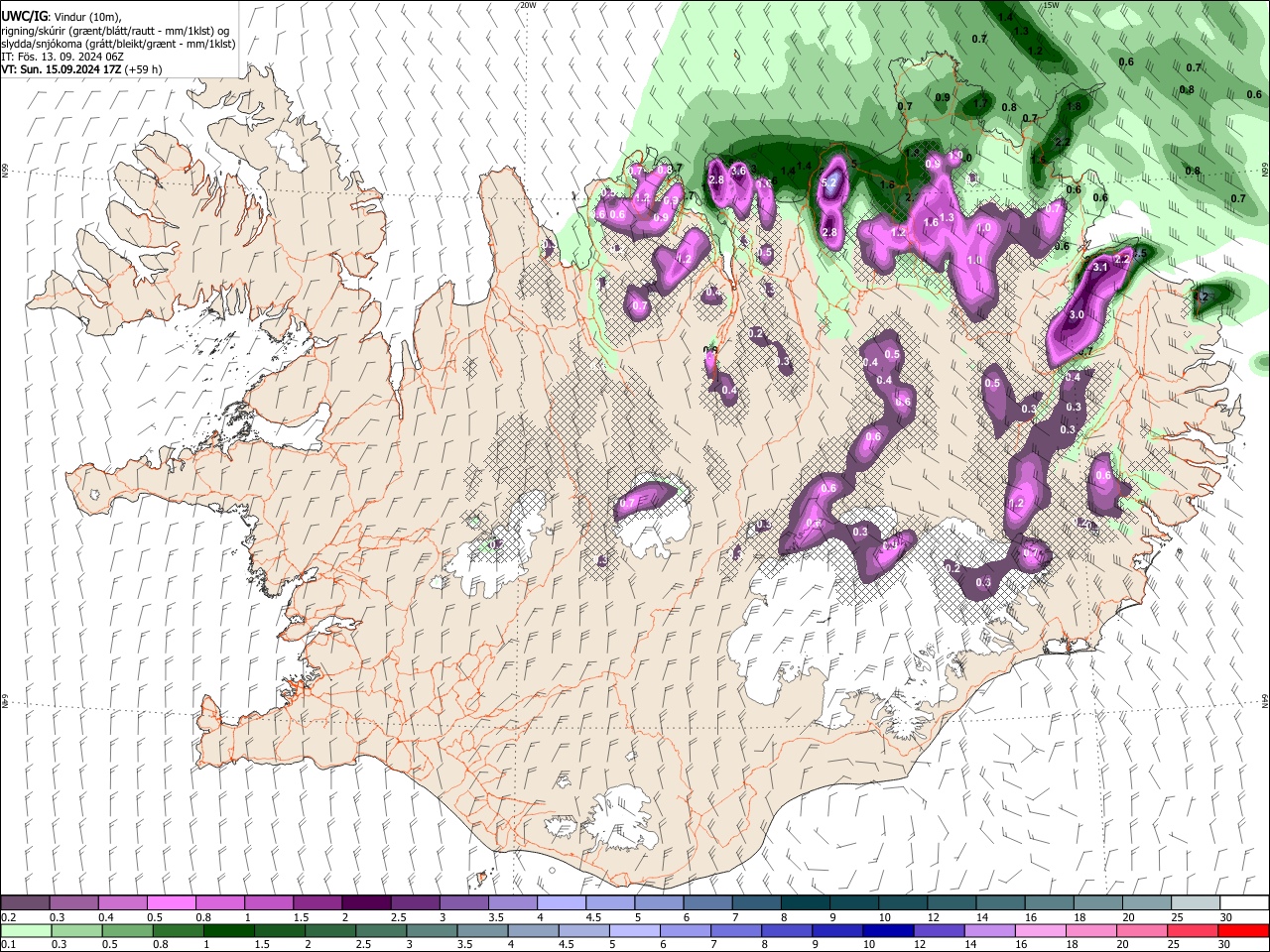Select the grey-green 3 swatch in lower legend row
The image size is (1270, 952).
click(x=431, y=931)
